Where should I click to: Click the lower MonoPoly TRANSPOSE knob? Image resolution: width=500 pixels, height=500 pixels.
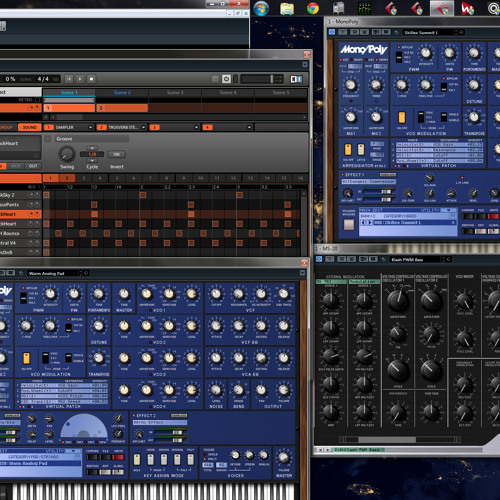(99, 358)
